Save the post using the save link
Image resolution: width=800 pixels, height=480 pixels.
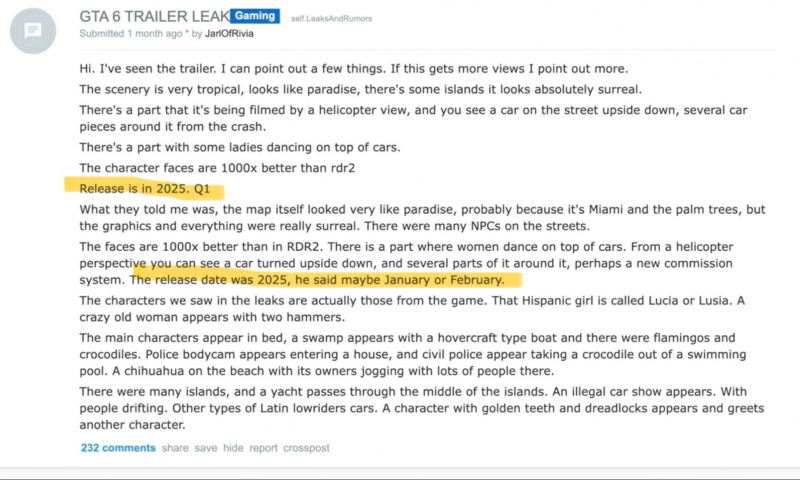click(206, 448)
